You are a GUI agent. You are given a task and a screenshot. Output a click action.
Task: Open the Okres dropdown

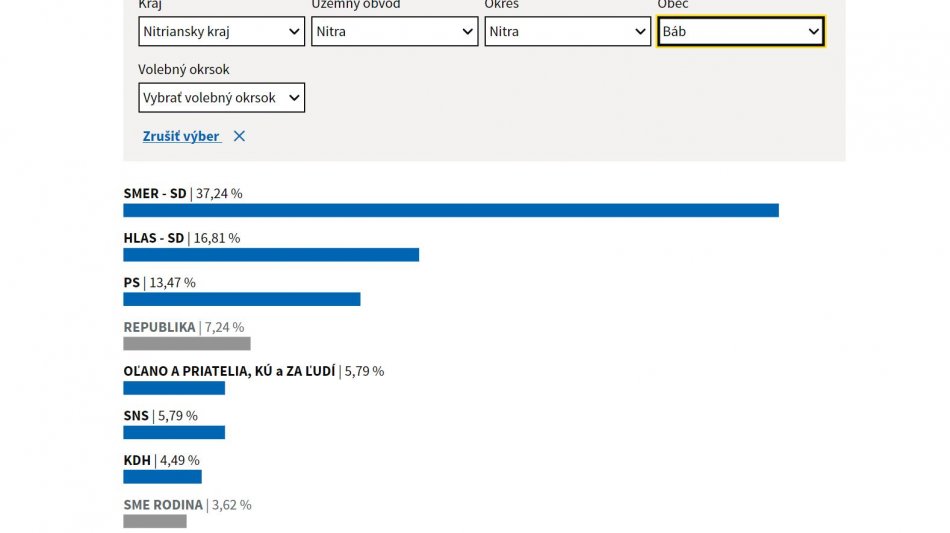567,31
